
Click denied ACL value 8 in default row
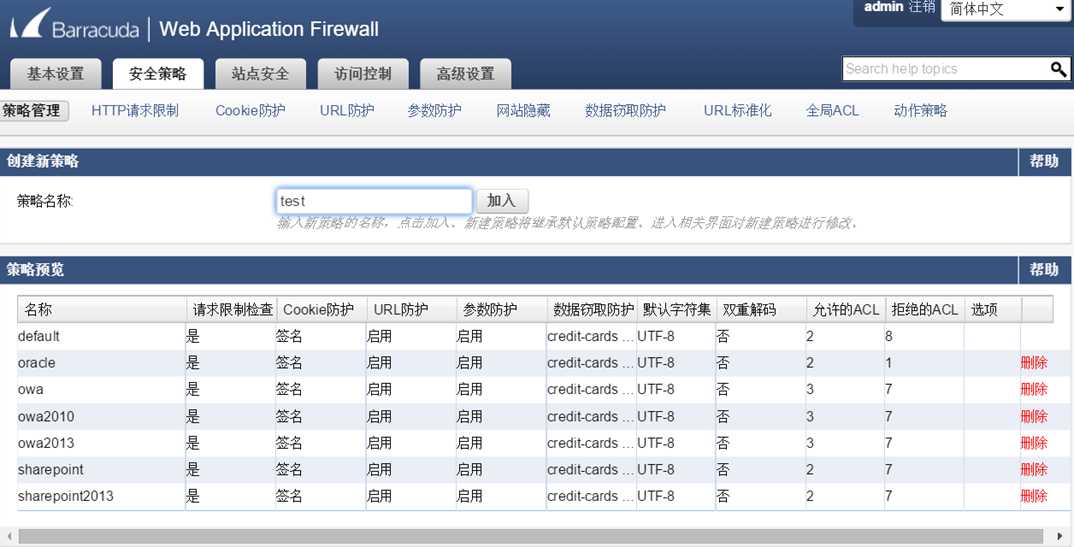[888, 336]
